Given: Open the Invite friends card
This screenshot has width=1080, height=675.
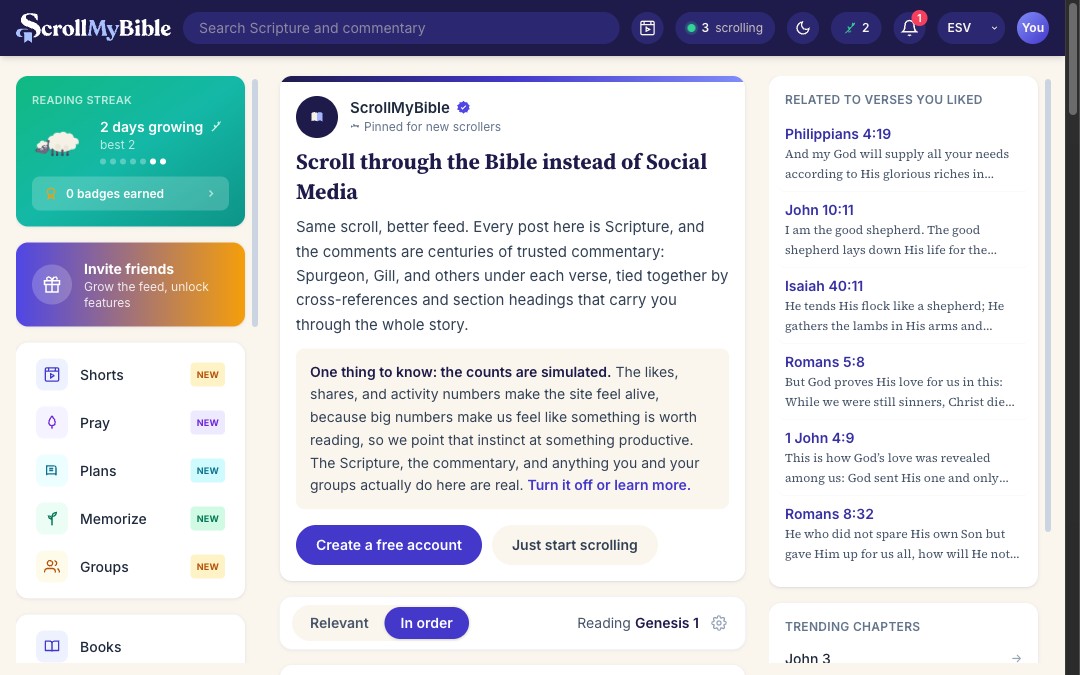Looking at the screenshot, I should pos(130,284).
